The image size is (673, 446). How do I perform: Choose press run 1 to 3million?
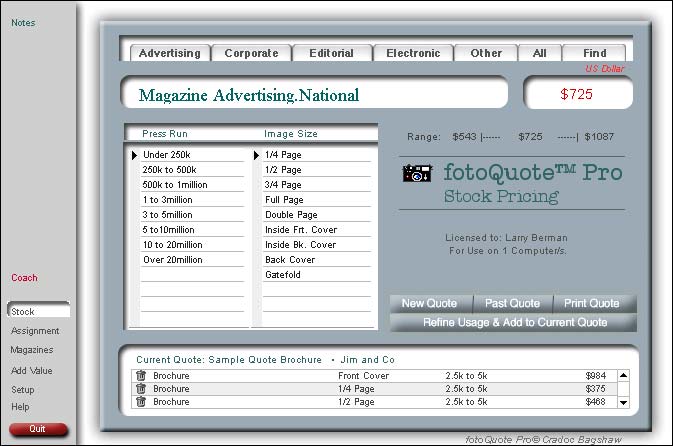(192, 200)
